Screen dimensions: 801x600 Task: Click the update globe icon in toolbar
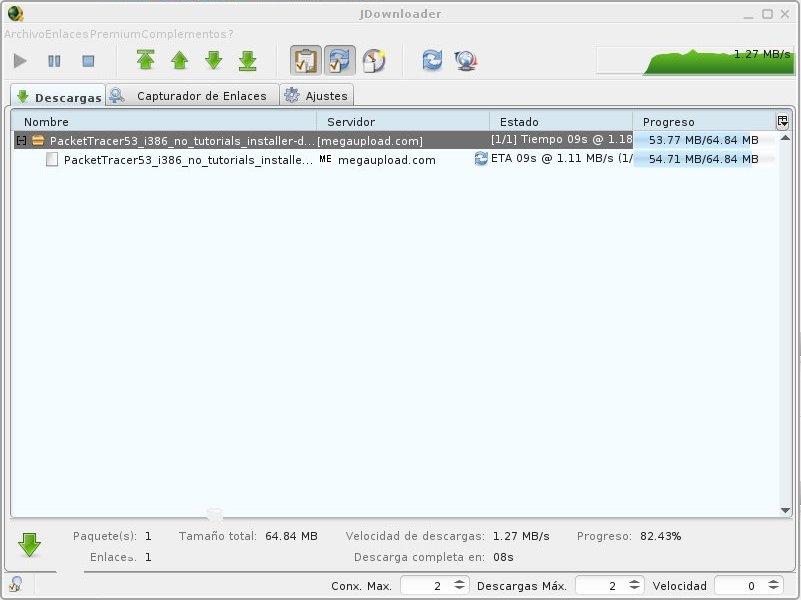coord(466,60)
